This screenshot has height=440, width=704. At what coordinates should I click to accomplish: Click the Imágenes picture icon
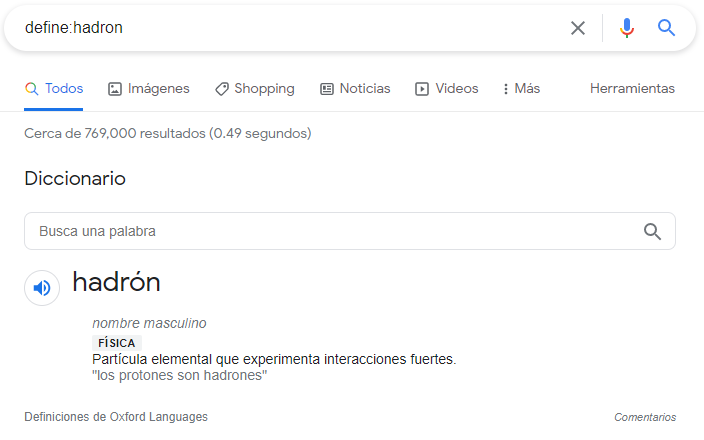point(114,89)
